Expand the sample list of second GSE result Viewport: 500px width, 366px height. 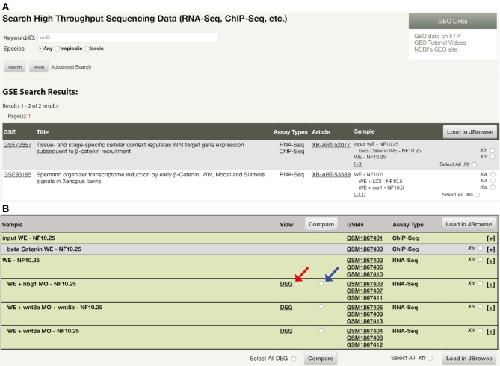(x=359, y=195)
